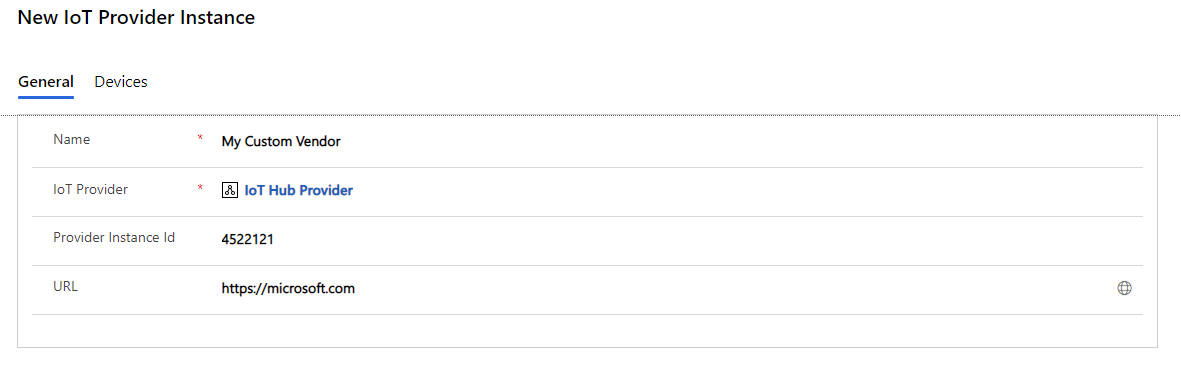The height and width of the screenshot is (376, 1181).
Task: Click the red asterisk beside IoT Provider
Action: click(200, 187)
